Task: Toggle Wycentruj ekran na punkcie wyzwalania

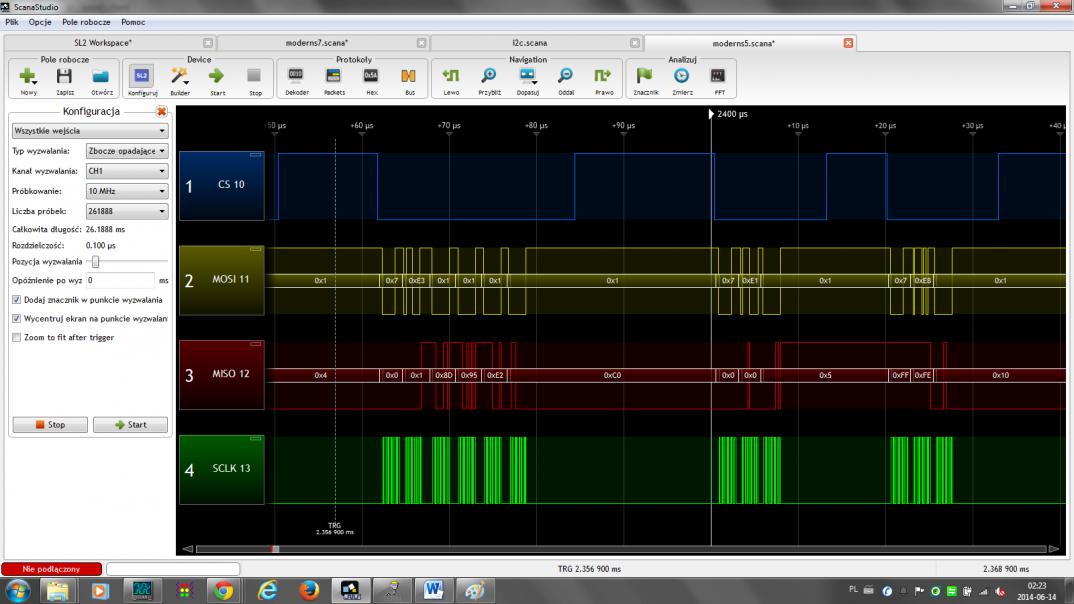Action: pyautogui.click(x=16, y=319)
